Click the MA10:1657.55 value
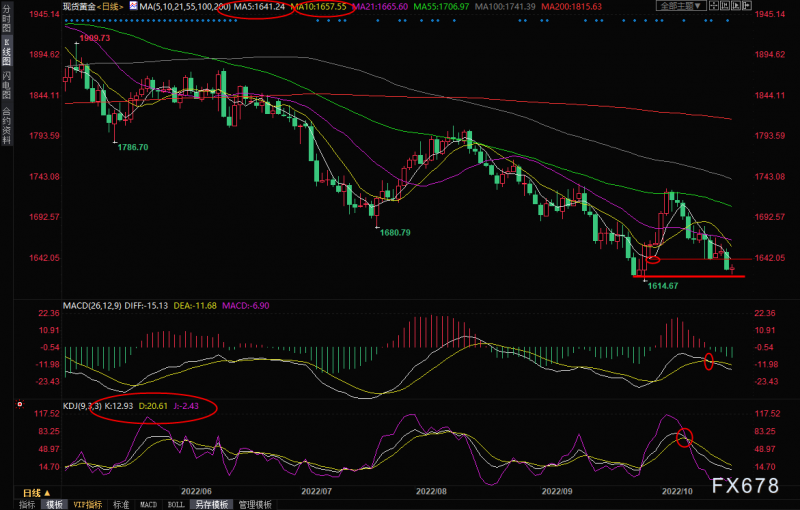 pos(318,7)
